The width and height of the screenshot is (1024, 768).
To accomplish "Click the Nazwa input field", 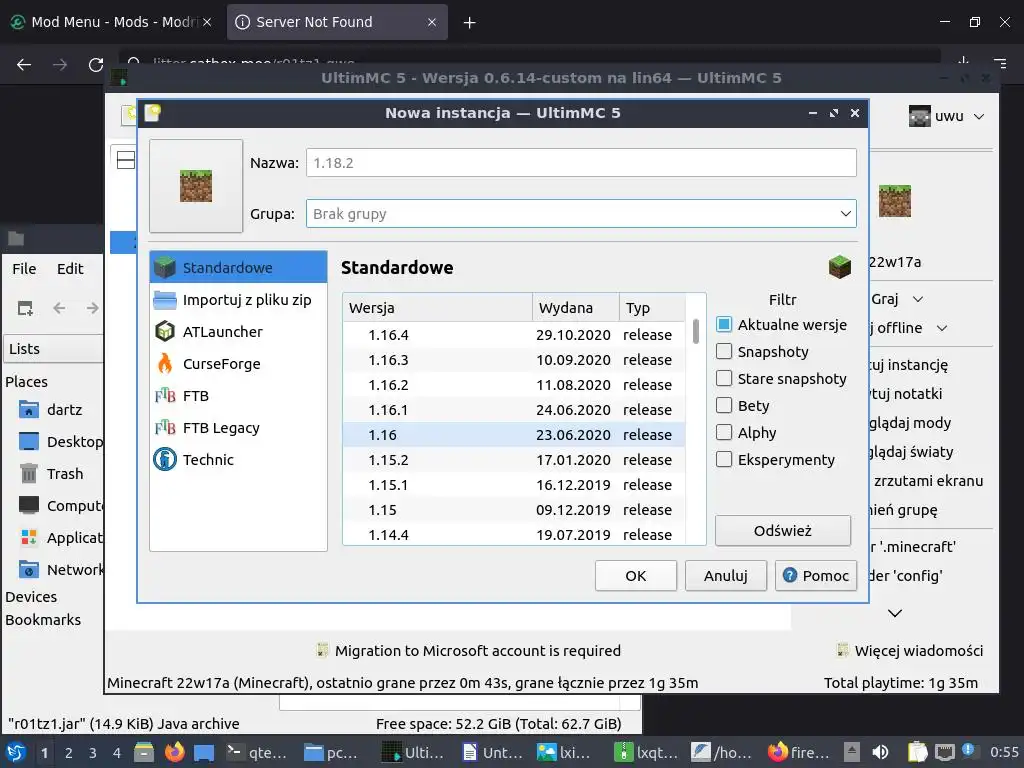I will coord(581,163).
